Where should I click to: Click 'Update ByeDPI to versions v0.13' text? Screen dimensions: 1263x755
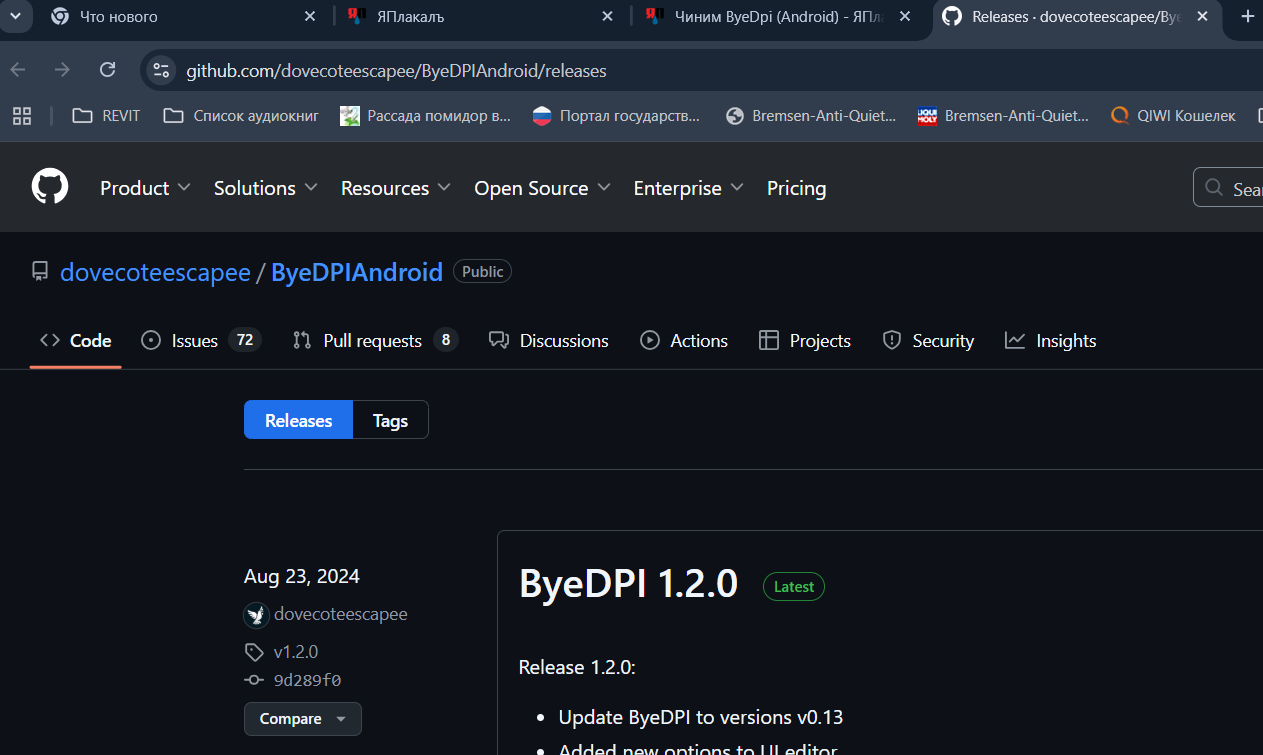[701, 717]
